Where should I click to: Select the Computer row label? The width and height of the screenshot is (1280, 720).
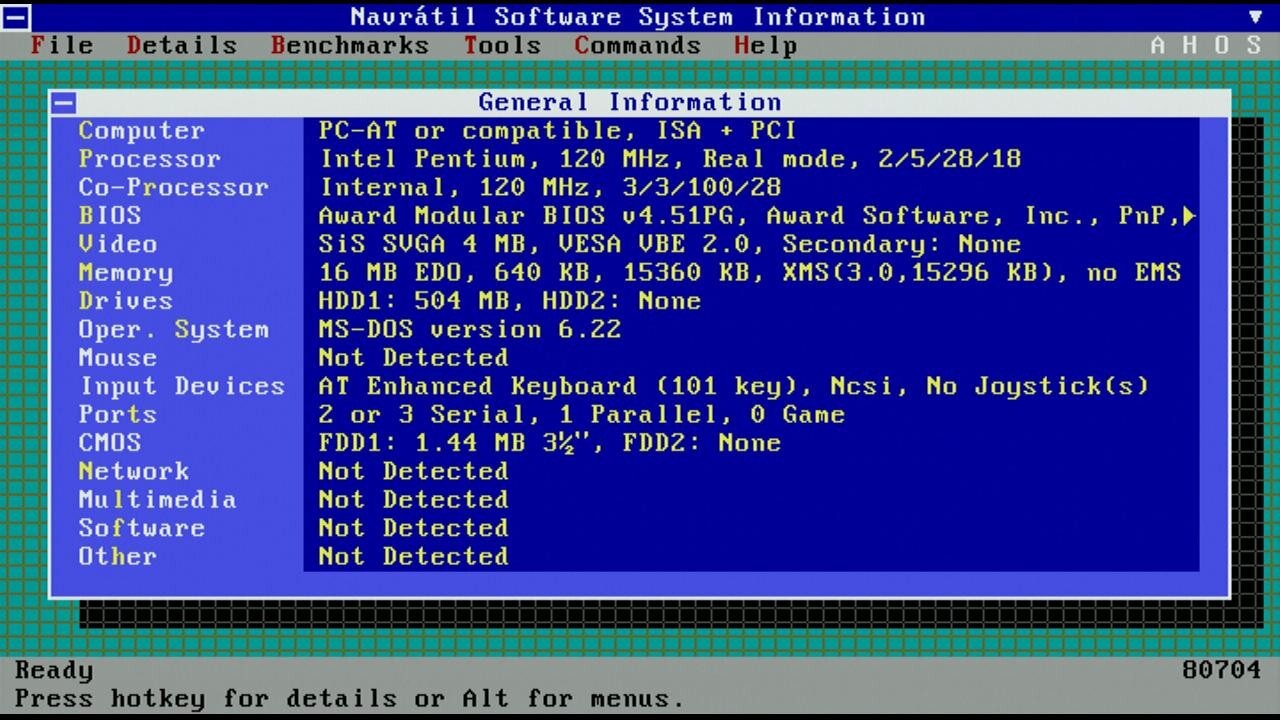[x=142, y=130]
